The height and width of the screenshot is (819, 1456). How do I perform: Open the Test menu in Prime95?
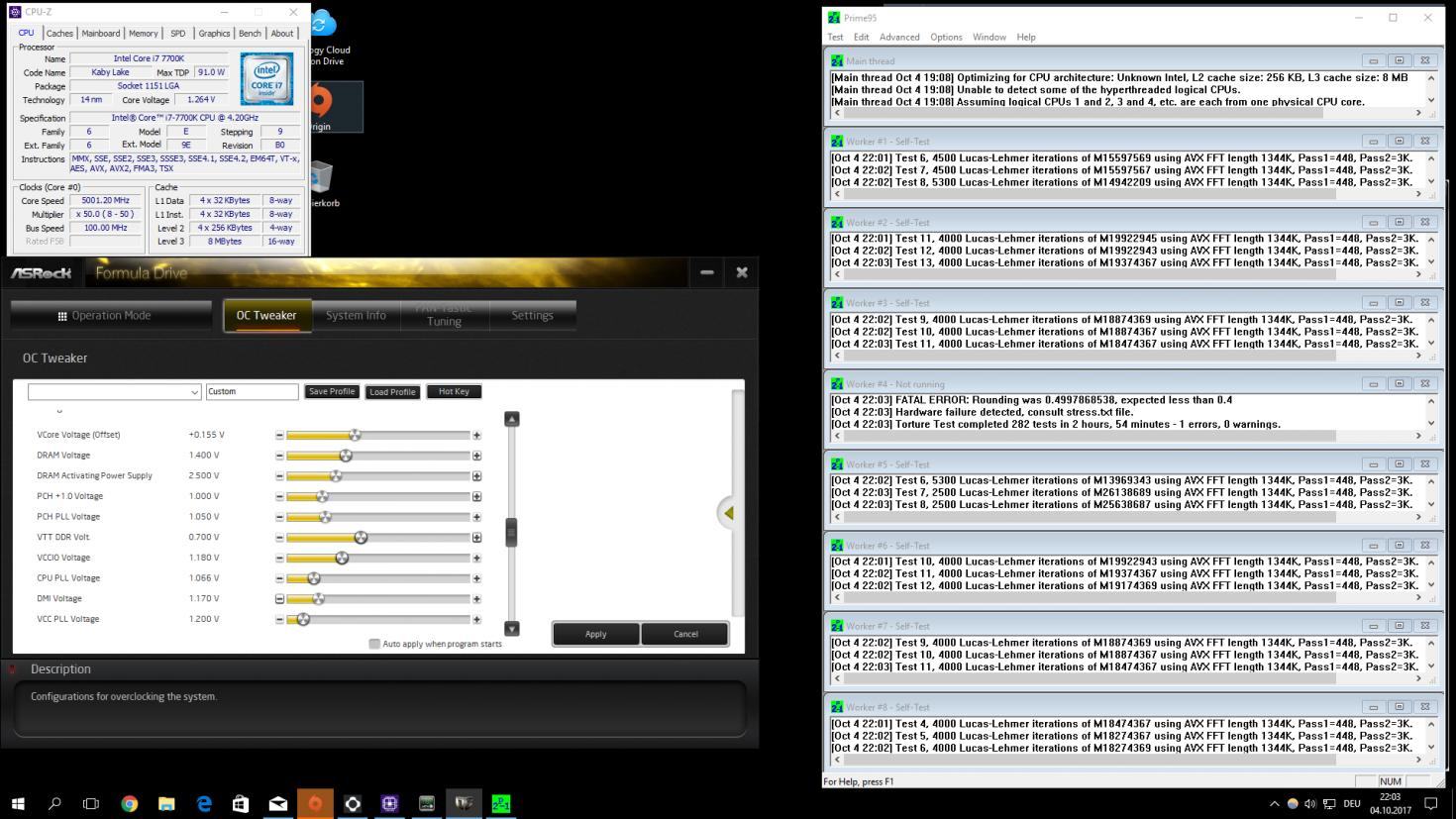coord(835,37)
